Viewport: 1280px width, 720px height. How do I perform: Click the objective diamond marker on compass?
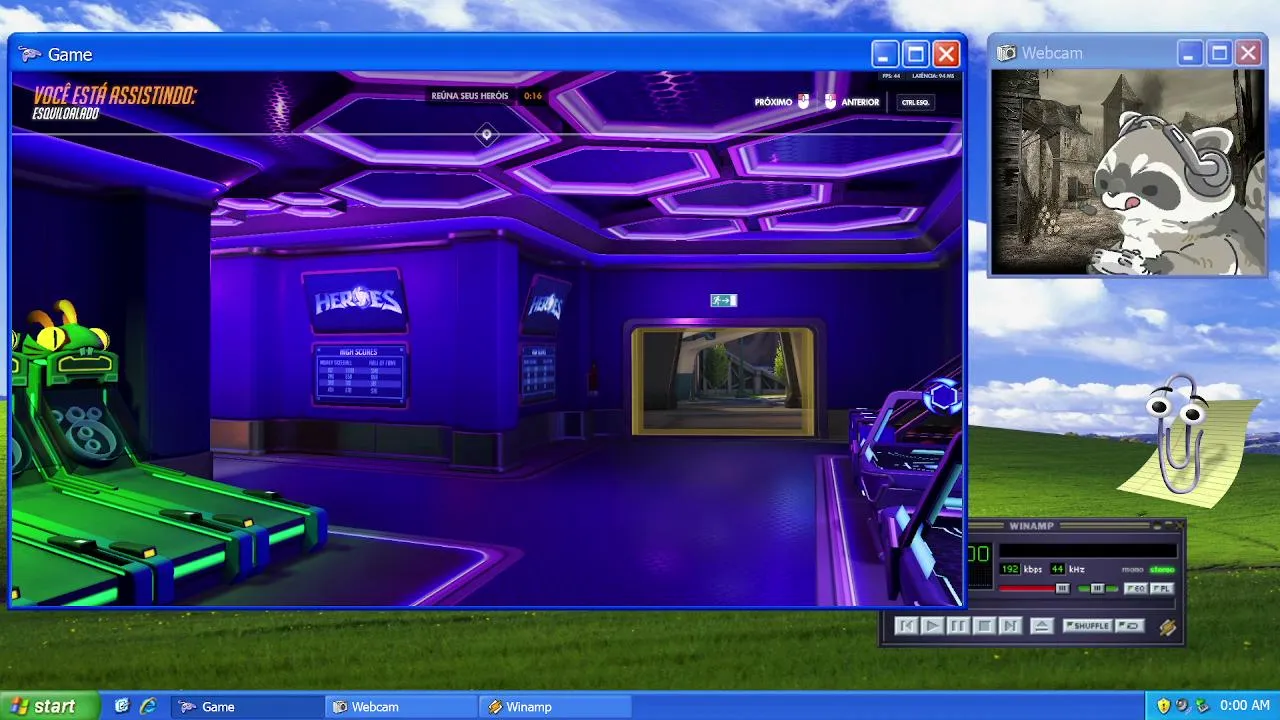point(486,134)
